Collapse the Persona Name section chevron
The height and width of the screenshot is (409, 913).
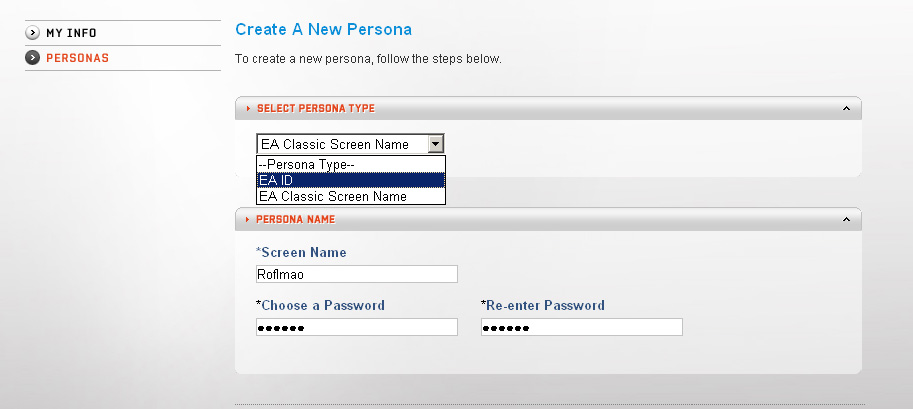(846, 219)
